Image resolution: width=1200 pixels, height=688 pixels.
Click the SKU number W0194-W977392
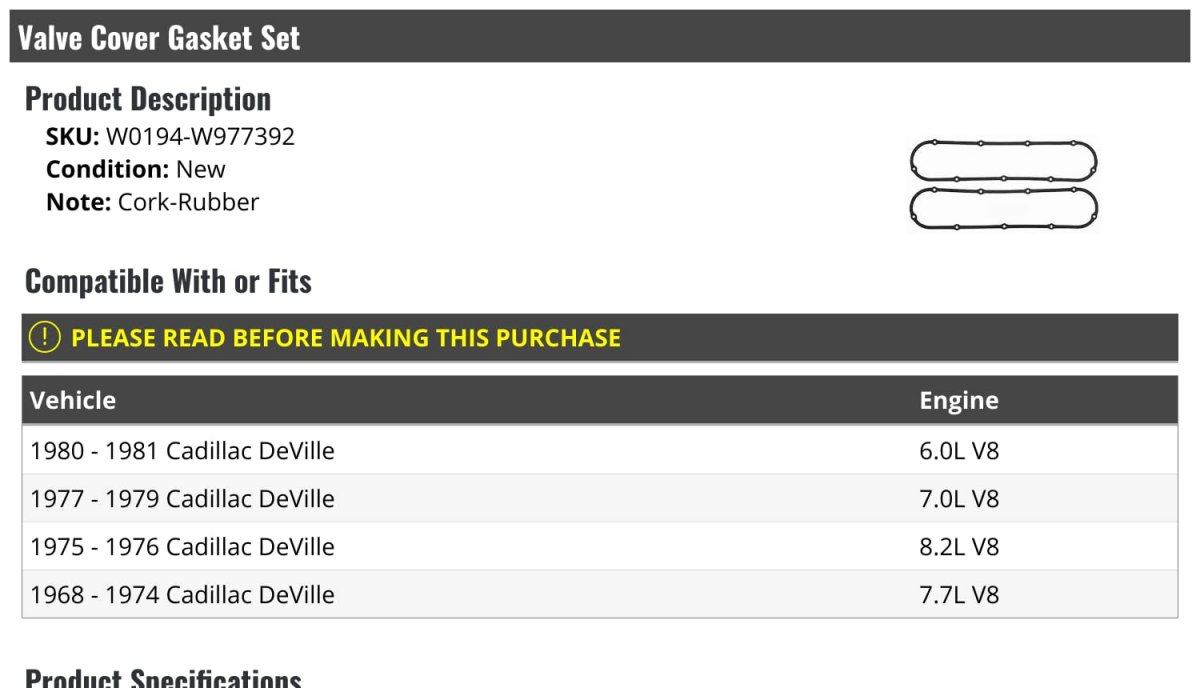pyautogui.click(x=200, y=137)
